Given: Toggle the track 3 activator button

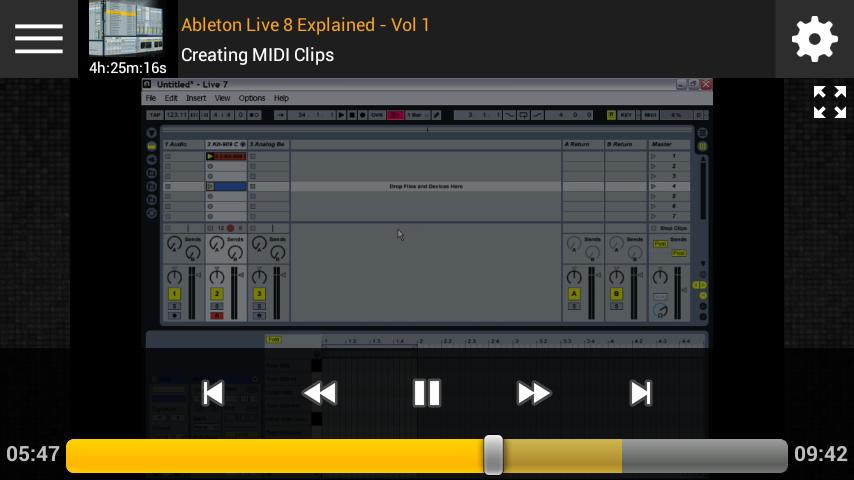Looking at the screenshot, I should pyautogui.click(x=259, y=294).
